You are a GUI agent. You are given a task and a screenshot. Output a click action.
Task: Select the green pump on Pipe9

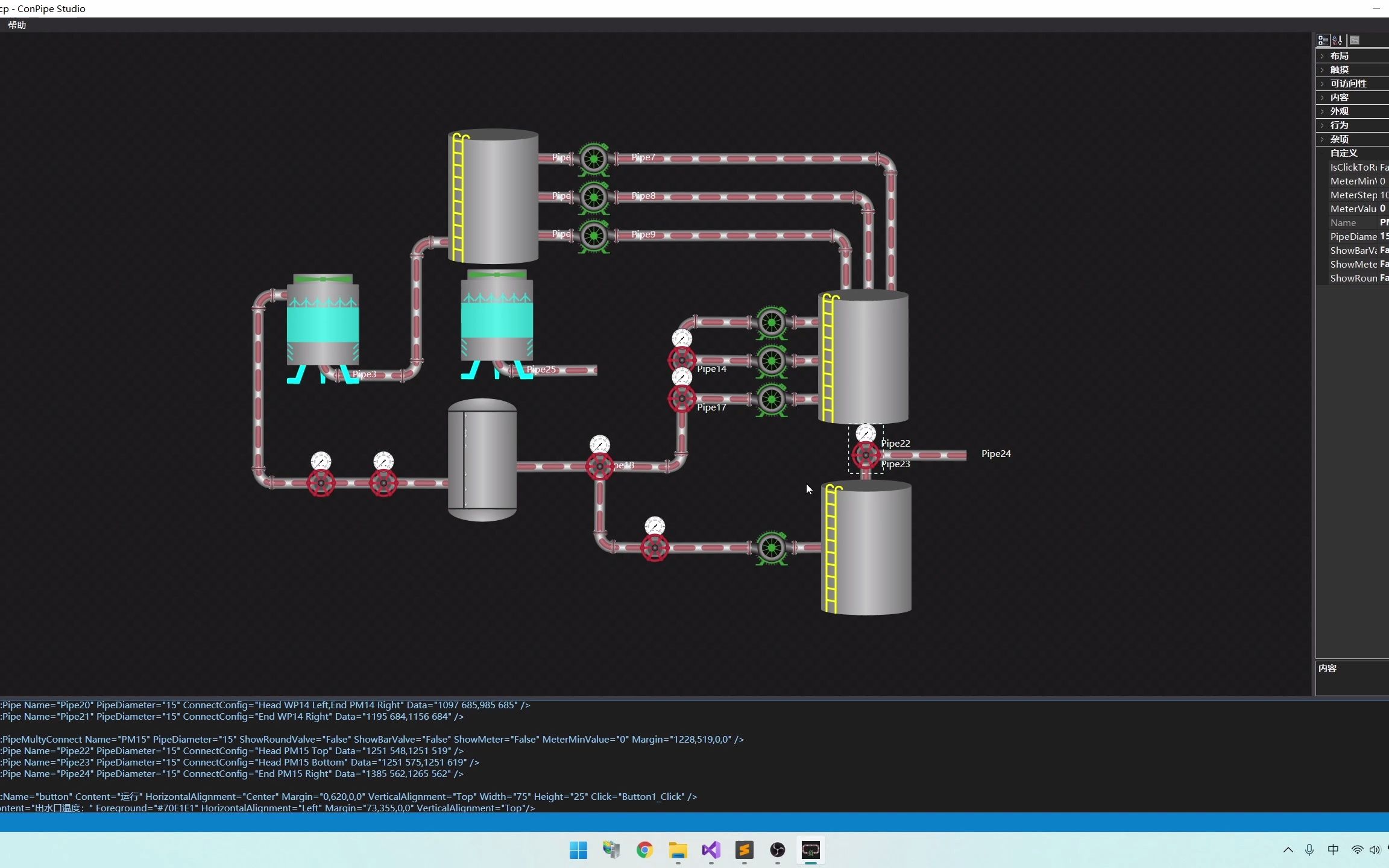pyautogui.click(x=594, y=236)
